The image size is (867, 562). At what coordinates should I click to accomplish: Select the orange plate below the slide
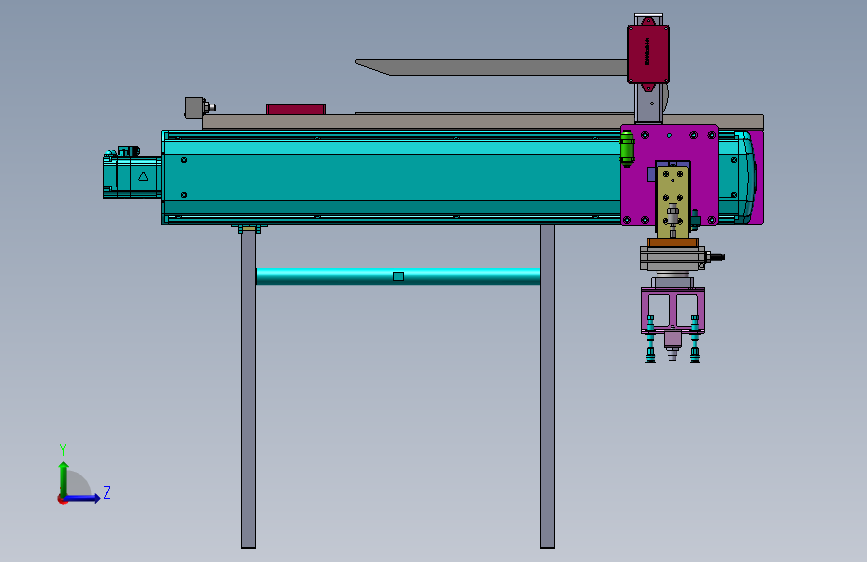672,243
